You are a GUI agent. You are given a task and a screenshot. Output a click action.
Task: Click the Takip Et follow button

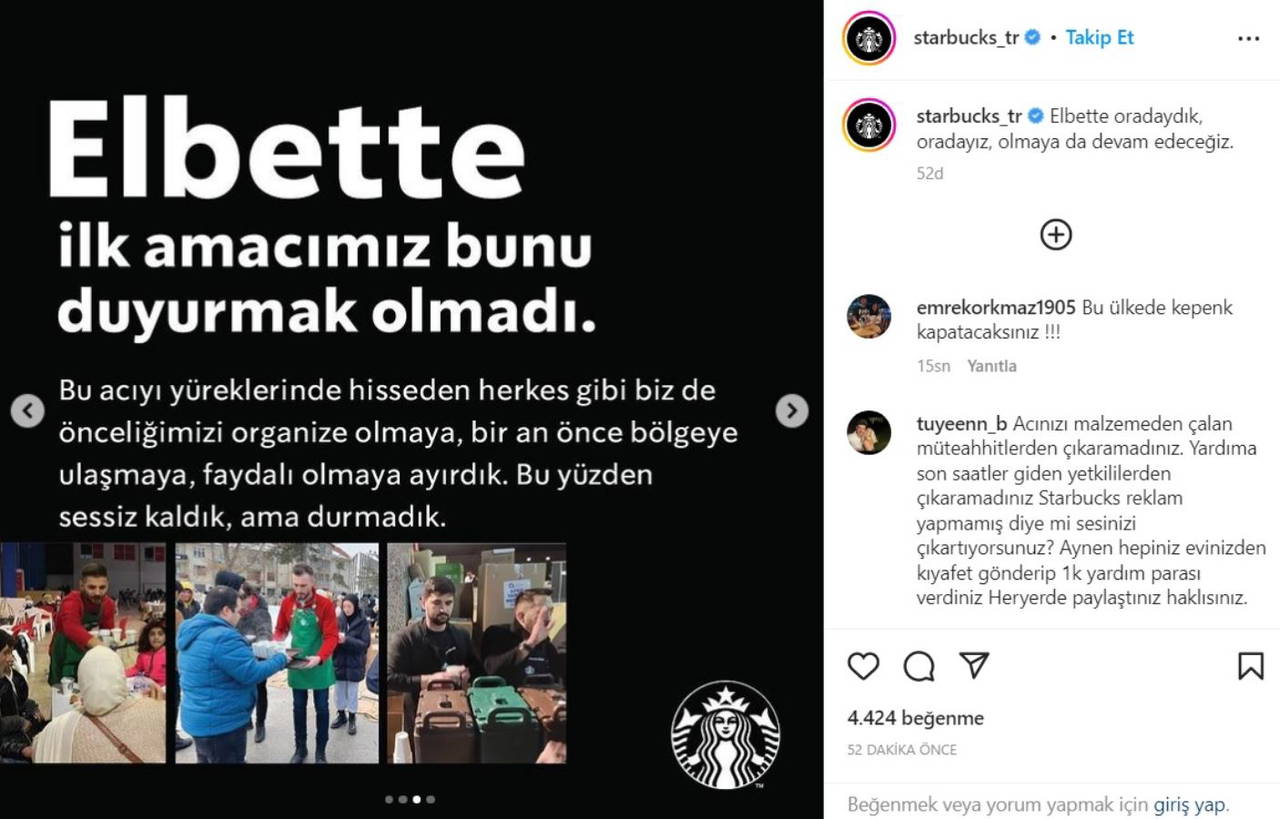[x=1100, y=38]
